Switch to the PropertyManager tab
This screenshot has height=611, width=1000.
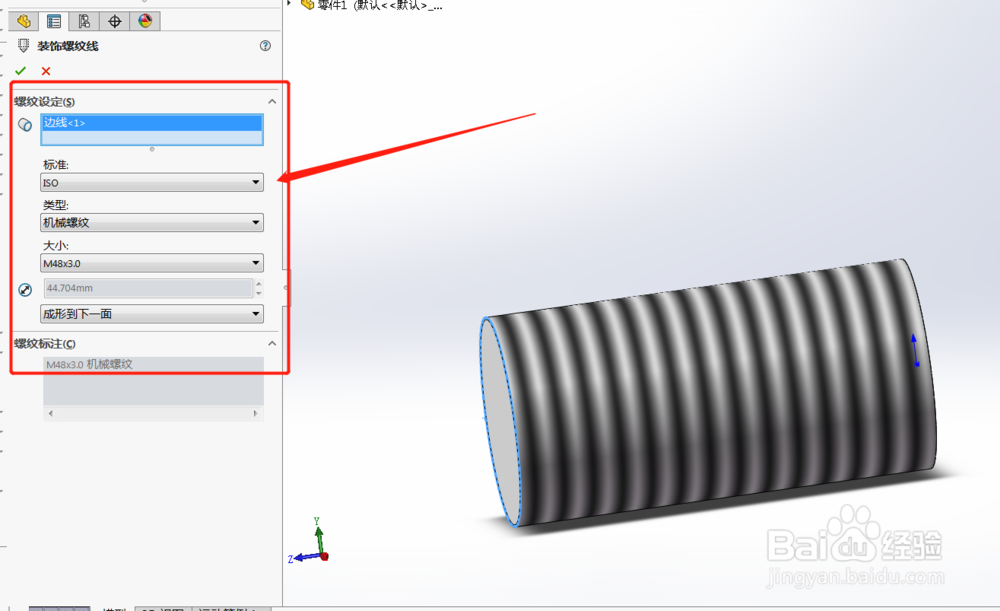(x=54, y=21)
